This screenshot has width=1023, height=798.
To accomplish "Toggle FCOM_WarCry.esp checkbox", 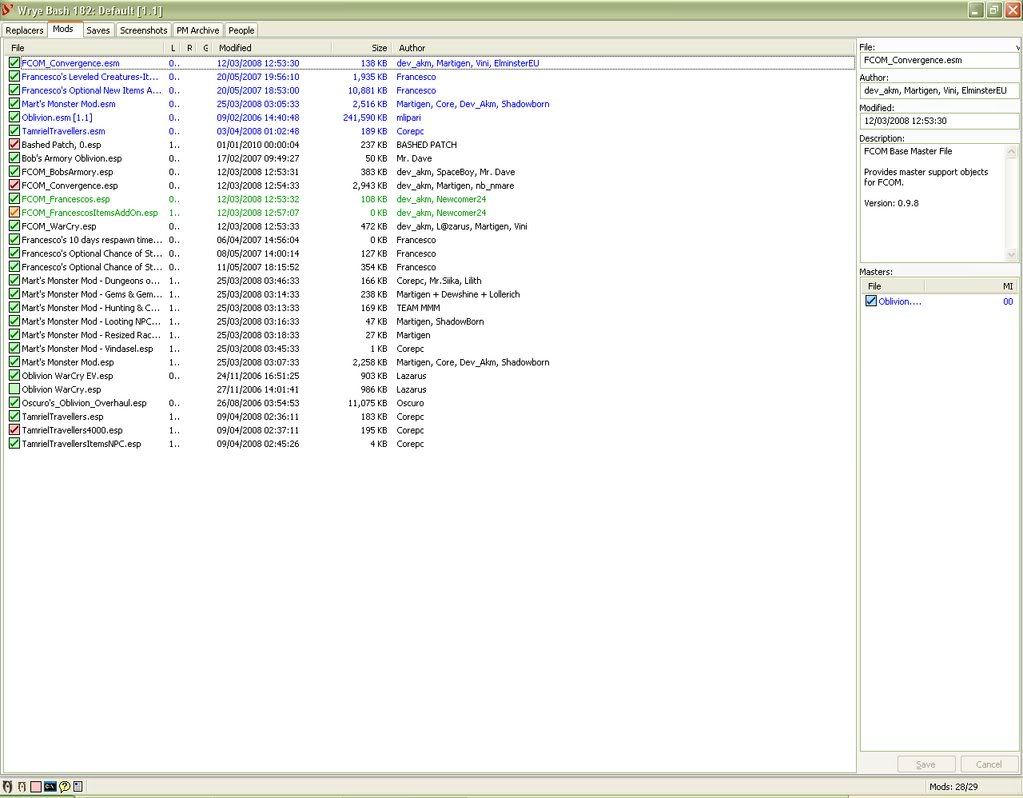I will tap(14, 226).
